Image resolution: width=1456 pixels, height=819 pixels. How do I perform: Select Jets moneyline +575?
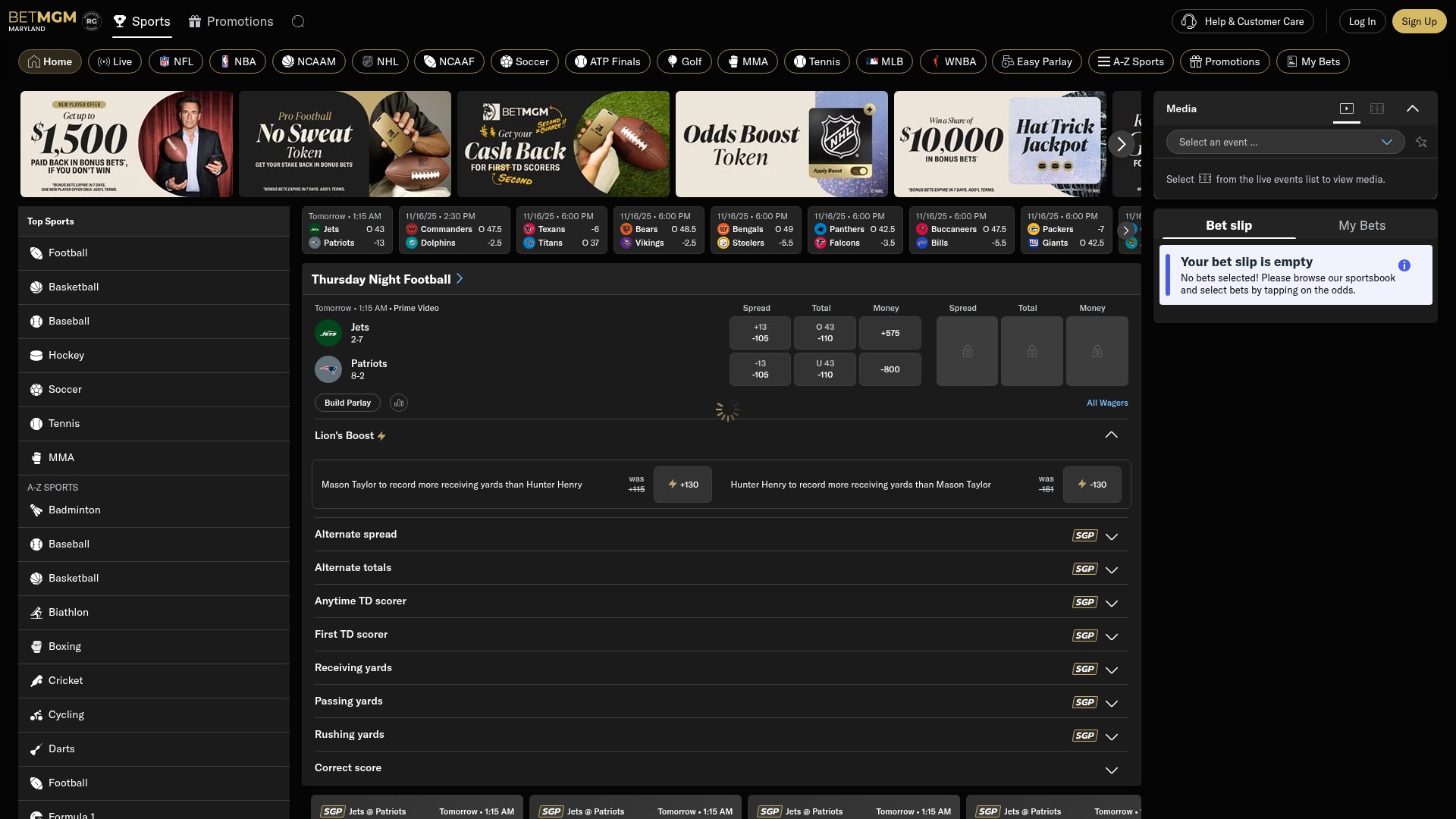point(890,333)
